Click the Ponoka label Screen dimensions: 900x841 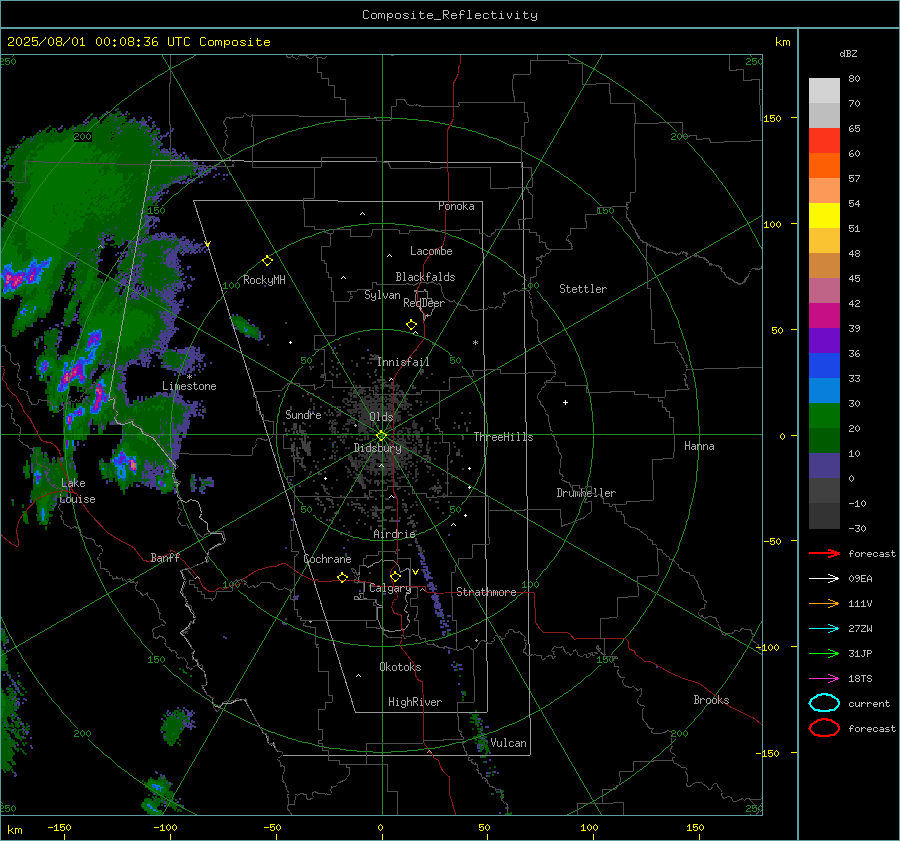coord(456,206)
